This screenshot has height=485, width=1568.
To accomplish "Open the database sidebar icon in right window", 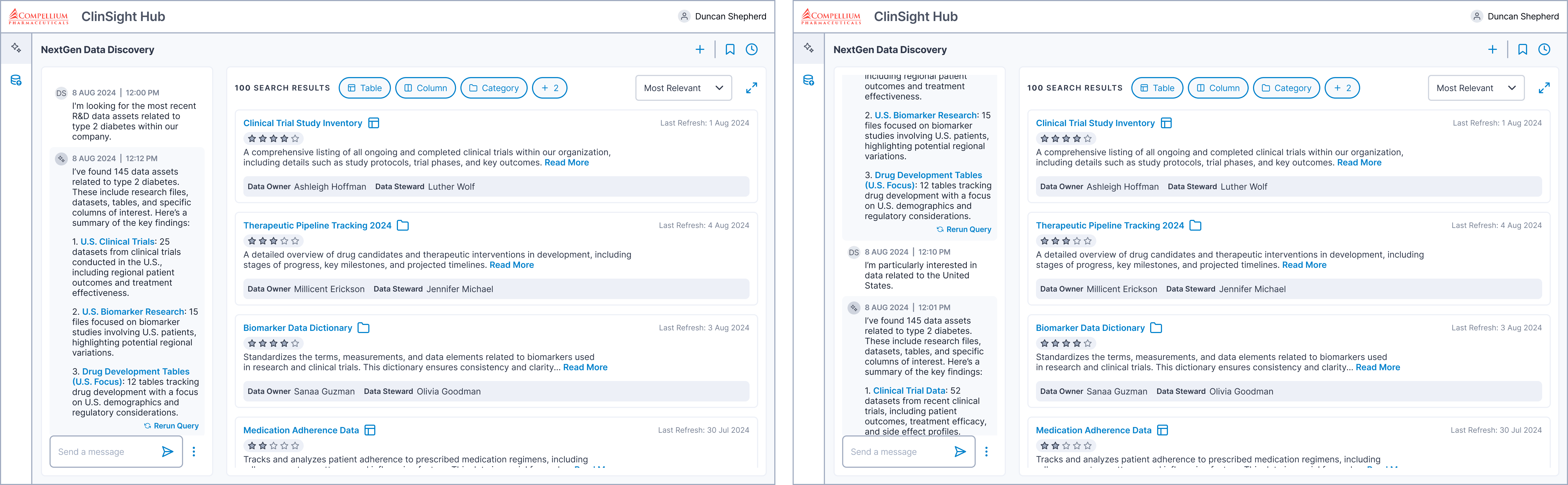I will [x=808, y=80].
